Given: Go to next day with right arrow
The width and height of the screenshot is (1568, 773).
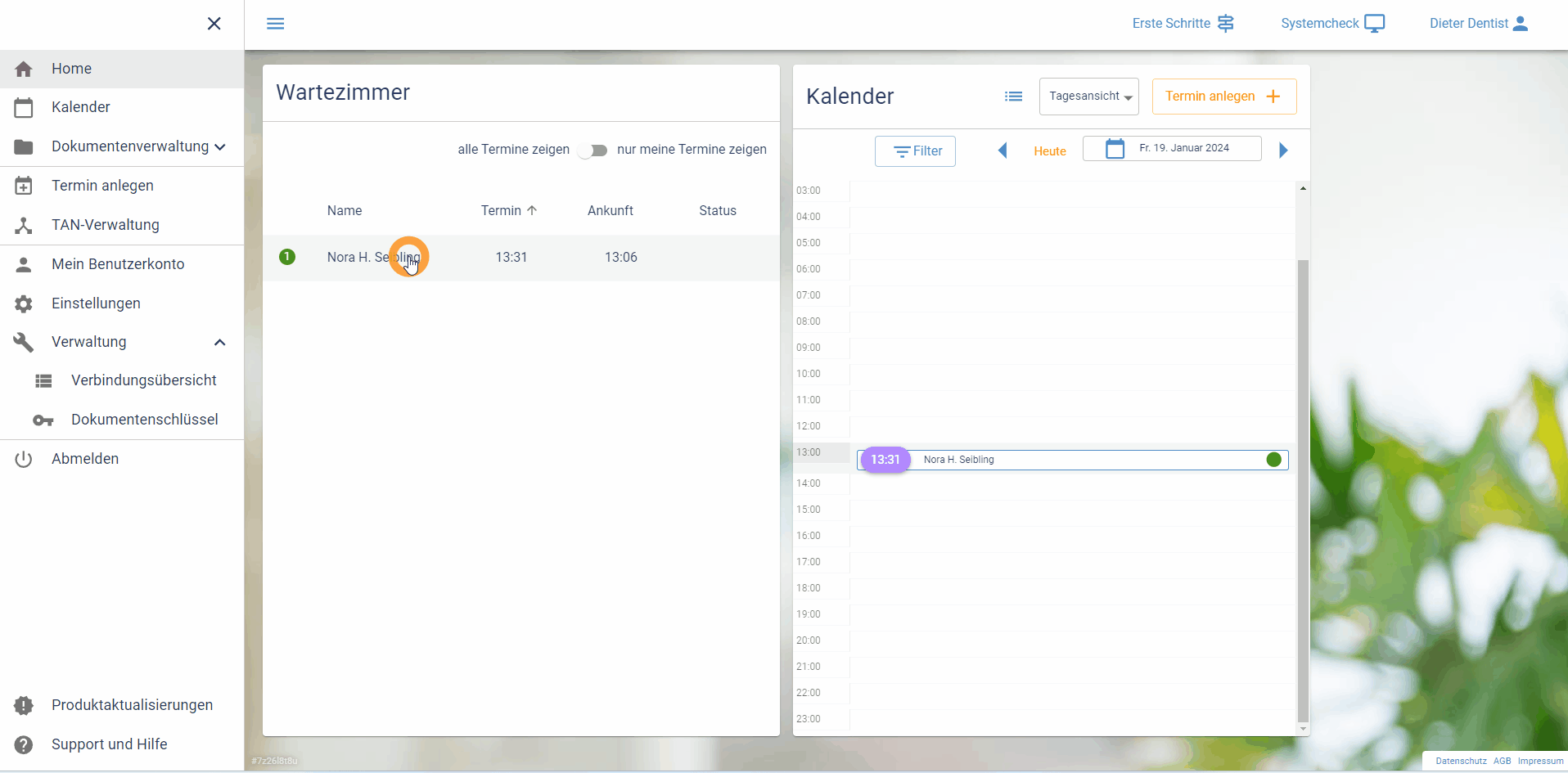Looking at the screenshot, I should pos(1283,151).
